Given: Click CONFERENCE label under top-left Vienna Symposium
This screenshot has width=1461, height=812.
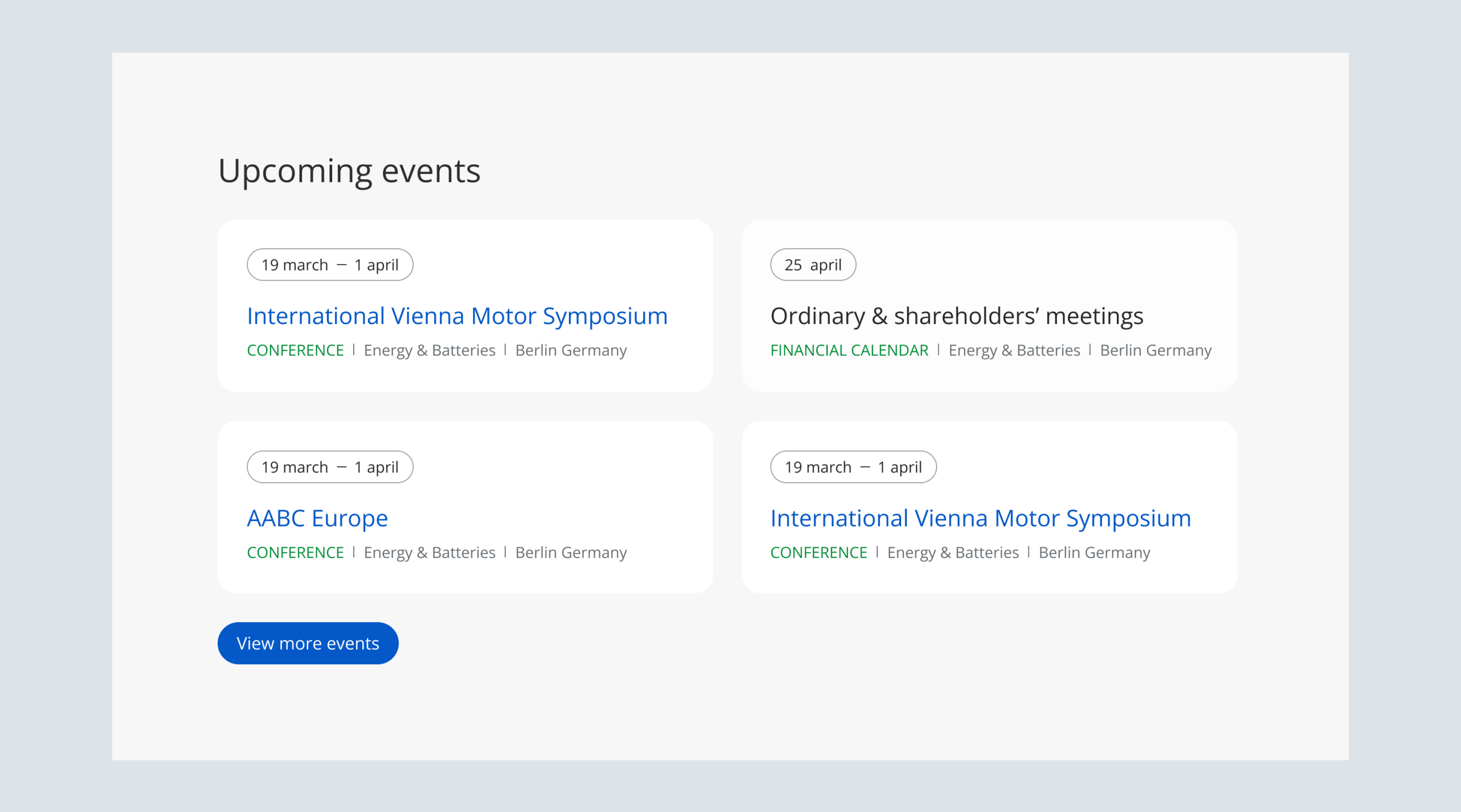Looking at the screenshot, I should tap(295, 350).
